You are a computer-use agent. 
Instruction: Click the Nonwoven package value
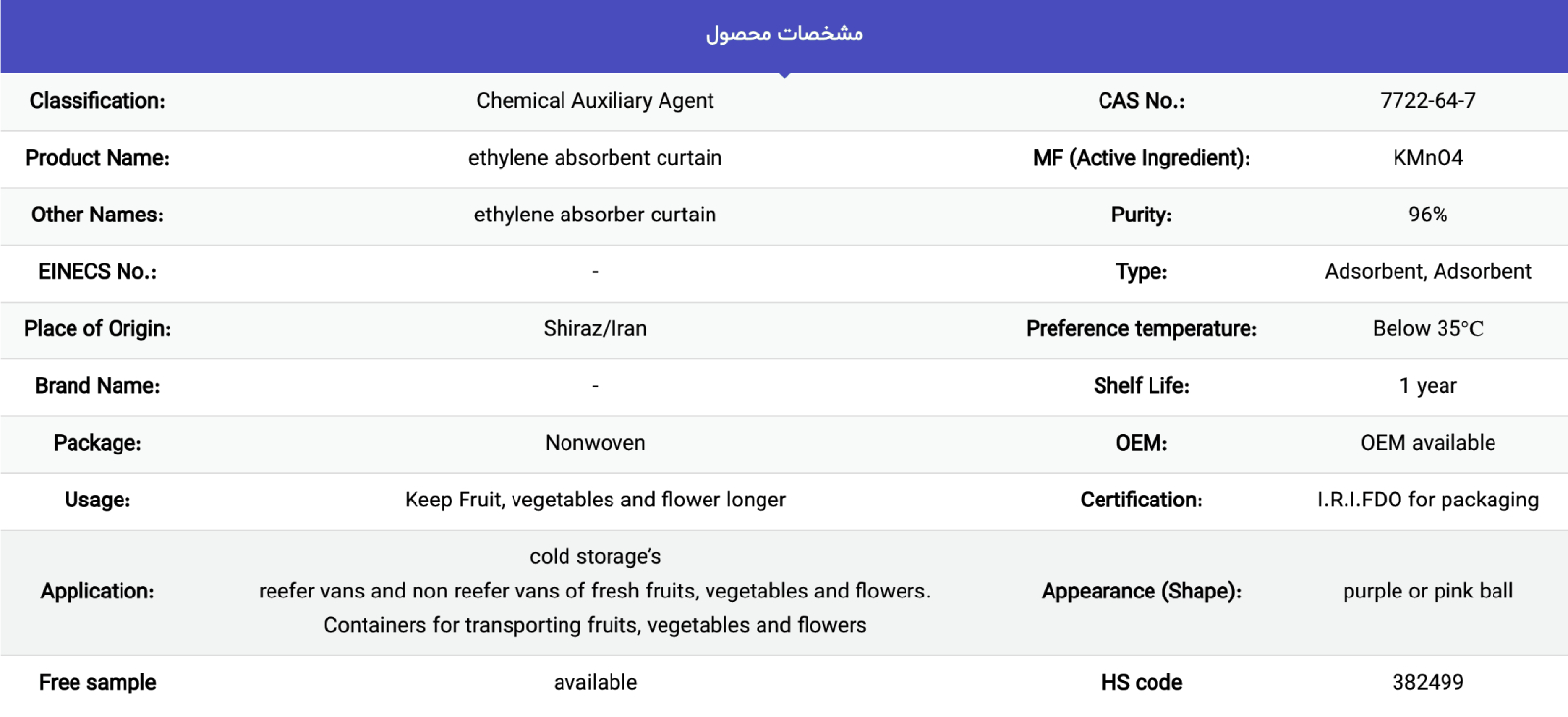click(595, 443)
